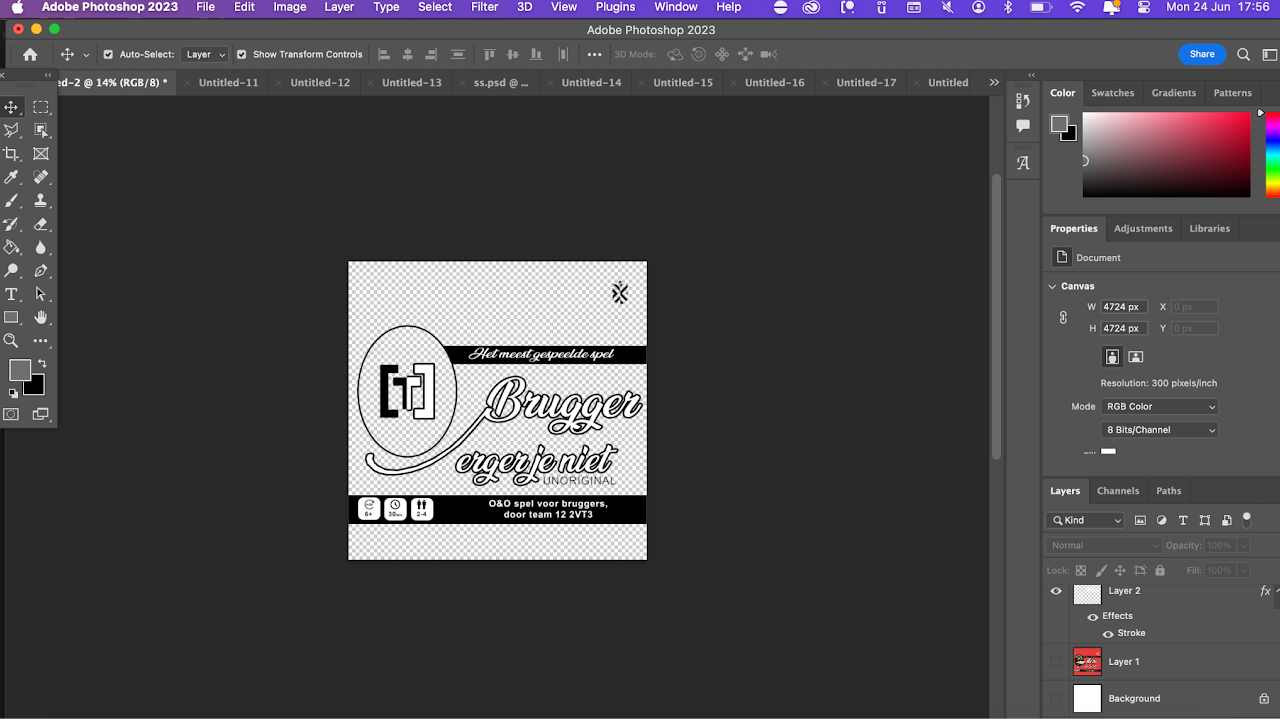Viewport: 1280px width, 719px height.
Task: Switch to the Adjustments panel tab
Action: click(x=1143, y=229)
